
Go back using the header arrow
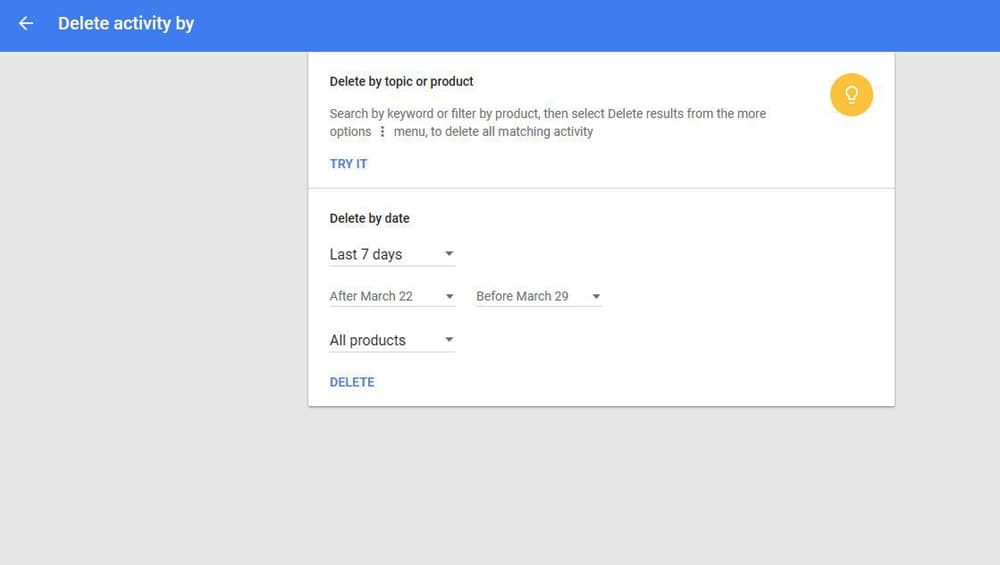[x=26, y=24]
